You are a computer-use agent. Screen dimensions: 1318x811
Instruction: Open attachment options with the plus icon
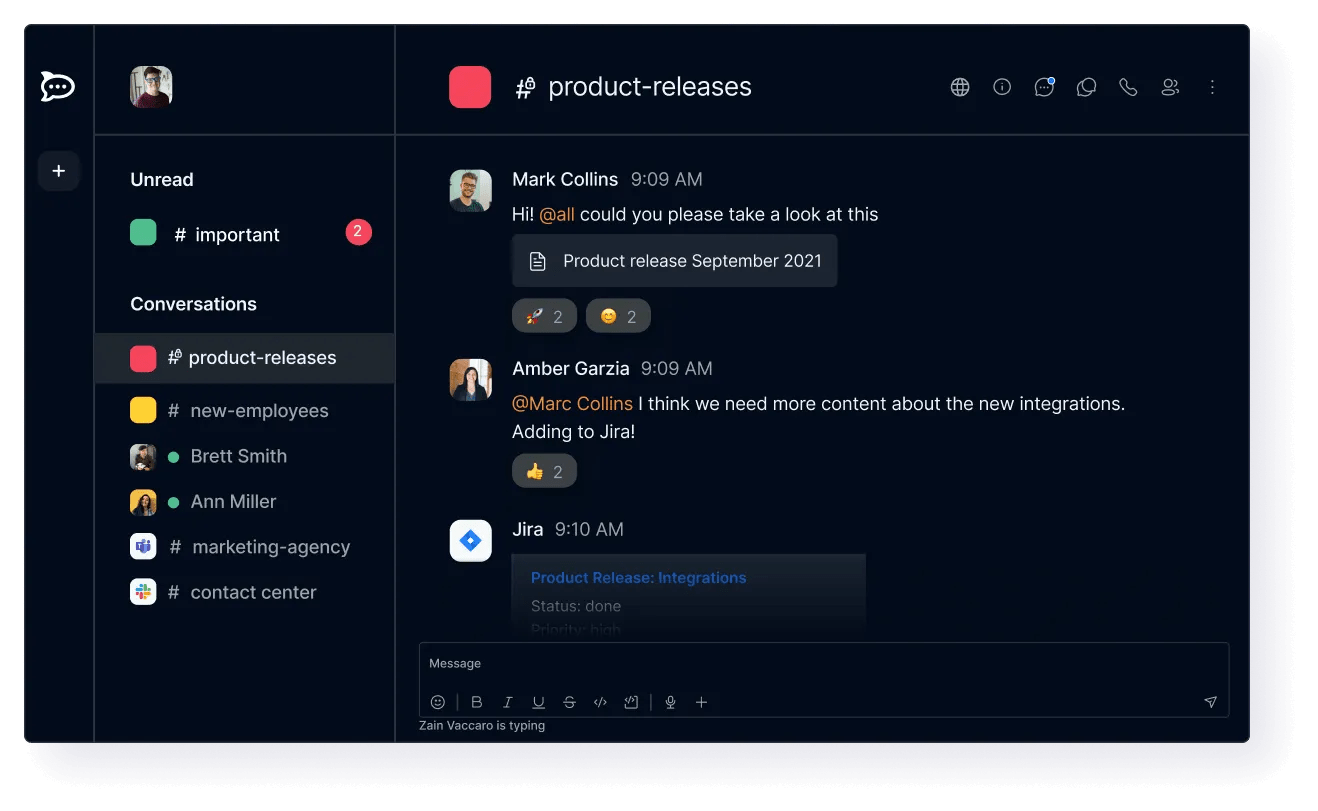click(701, 702)
